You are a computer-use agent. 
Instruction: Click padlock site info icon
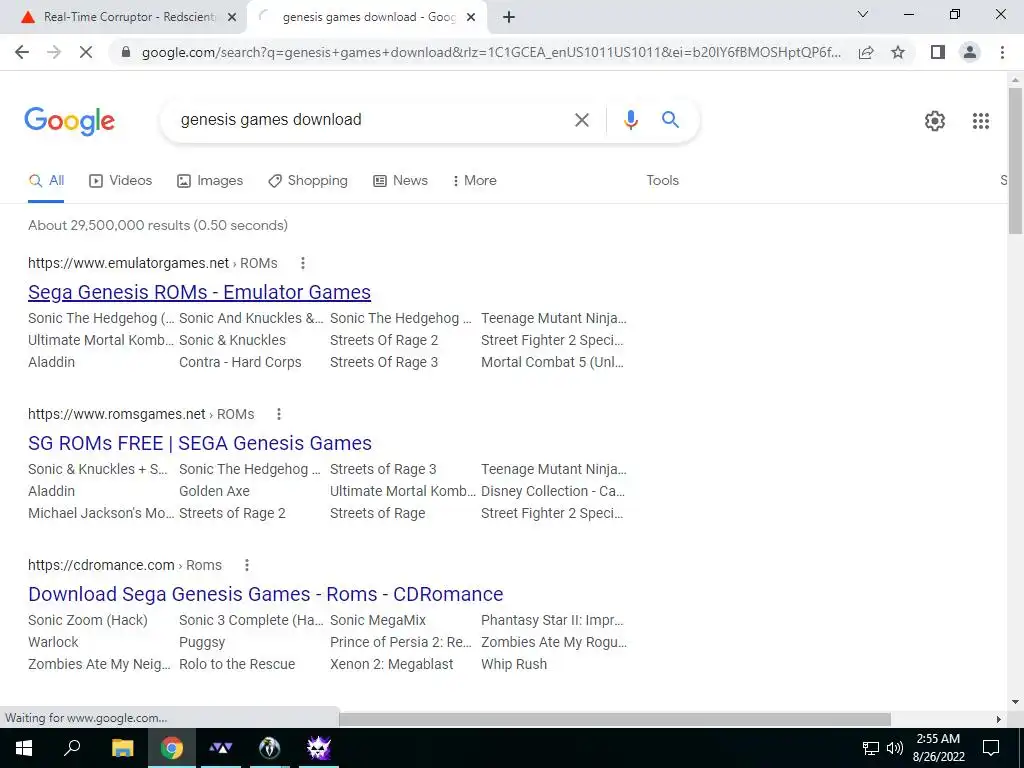point(126,52)
